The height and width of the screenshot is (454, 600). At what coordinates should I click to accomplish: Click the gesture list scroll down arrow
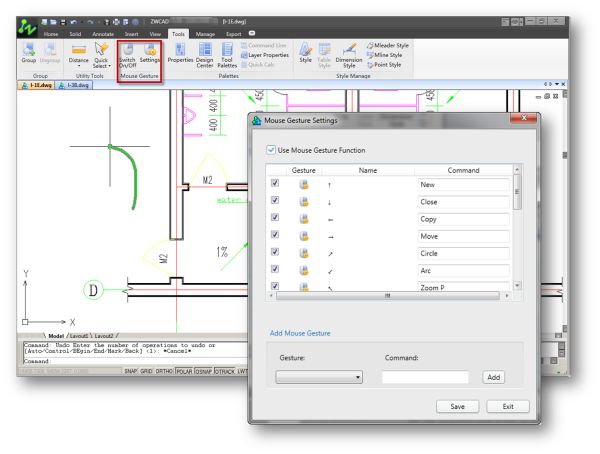click(x=517, y=285)
